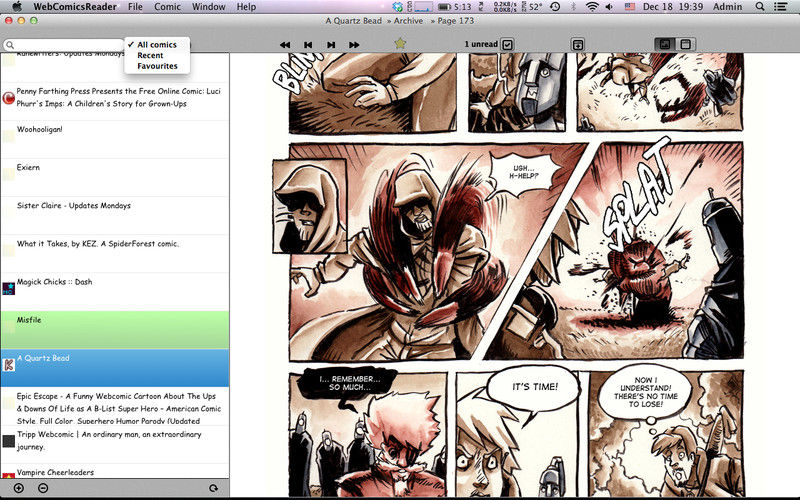800x500 pixels.
Task: Select the Vampire Cheerleaders comic
Action: [x=115, y=471]
